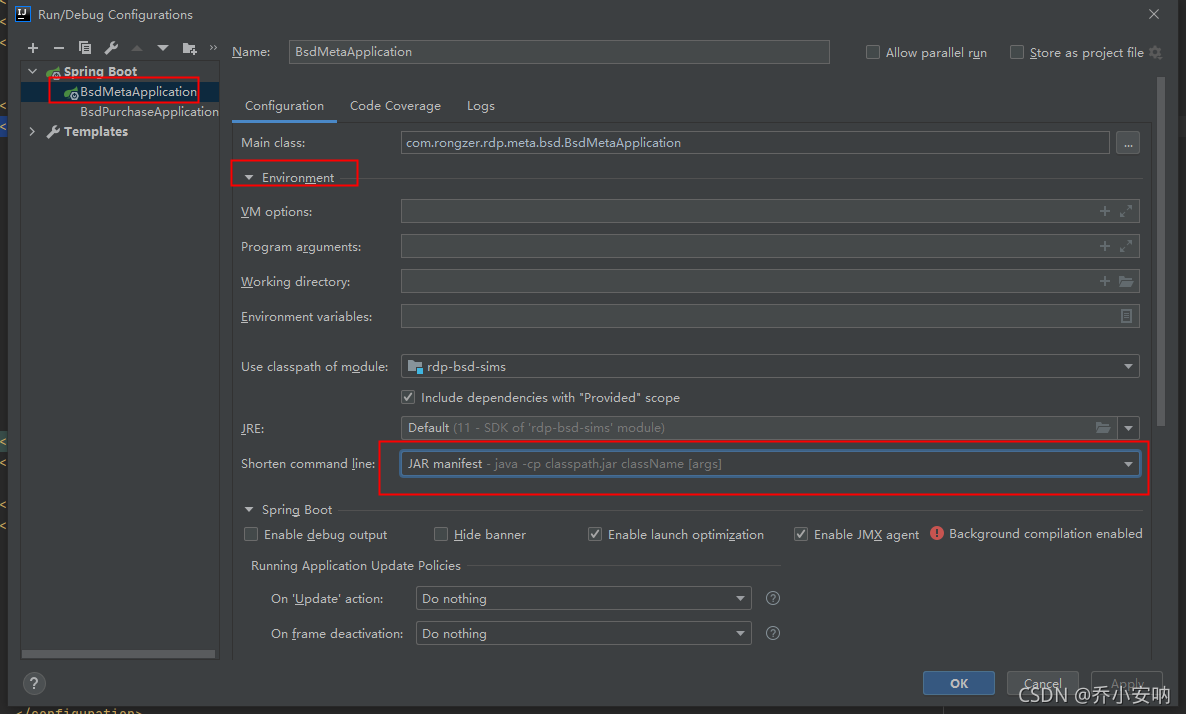Toggle Enable JMX agent checkbox
This screenshot has width=1186, height=714.
click(801, 534)
